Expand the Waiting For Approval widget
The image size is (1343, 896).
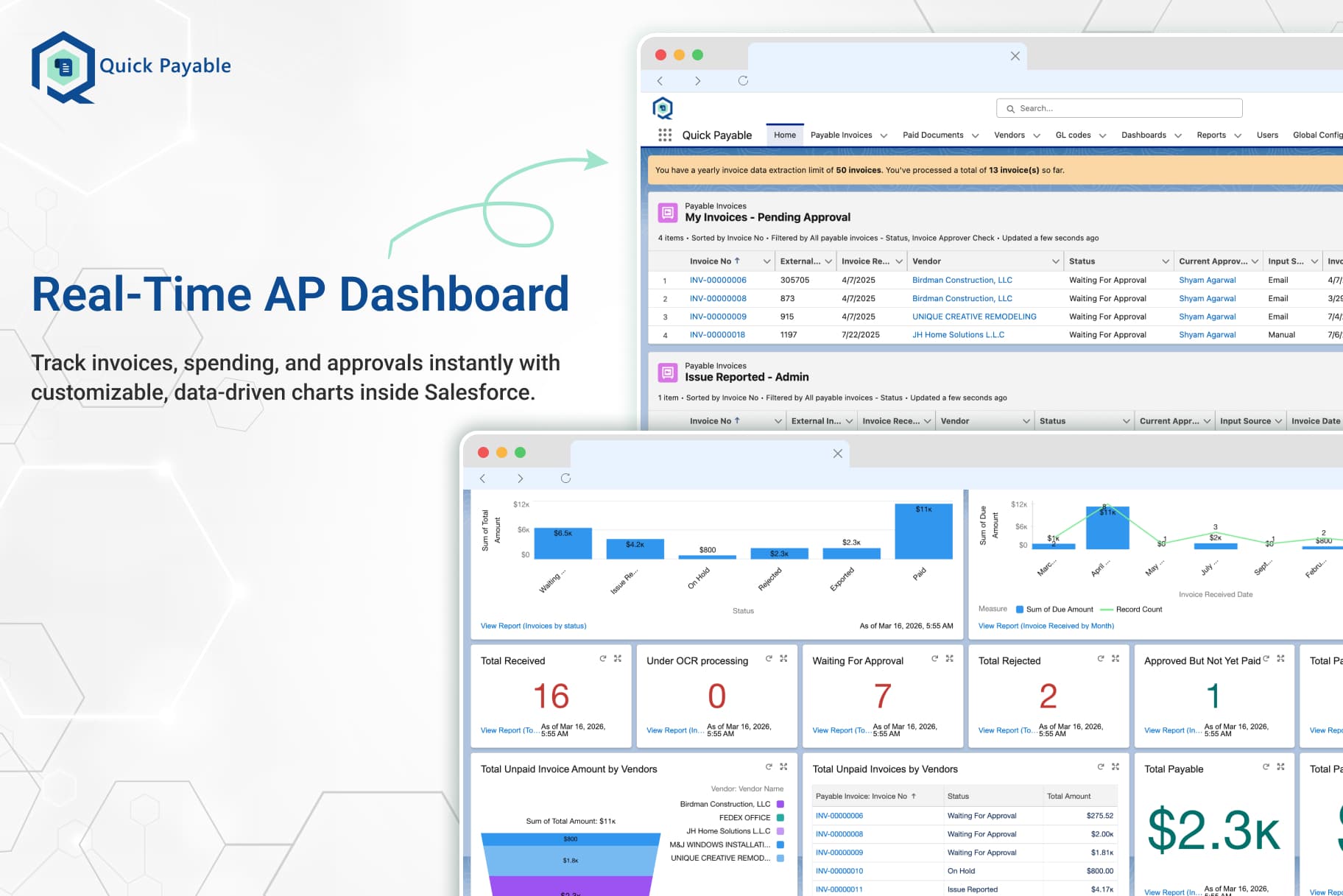point(949,659)
